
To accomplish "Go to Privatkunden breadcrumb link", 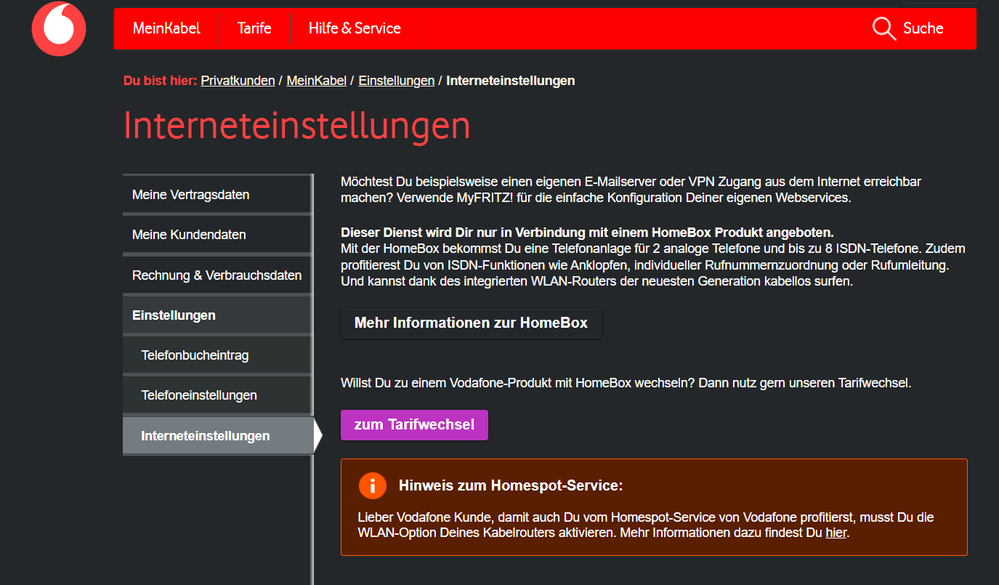I will tap(238, 81).
